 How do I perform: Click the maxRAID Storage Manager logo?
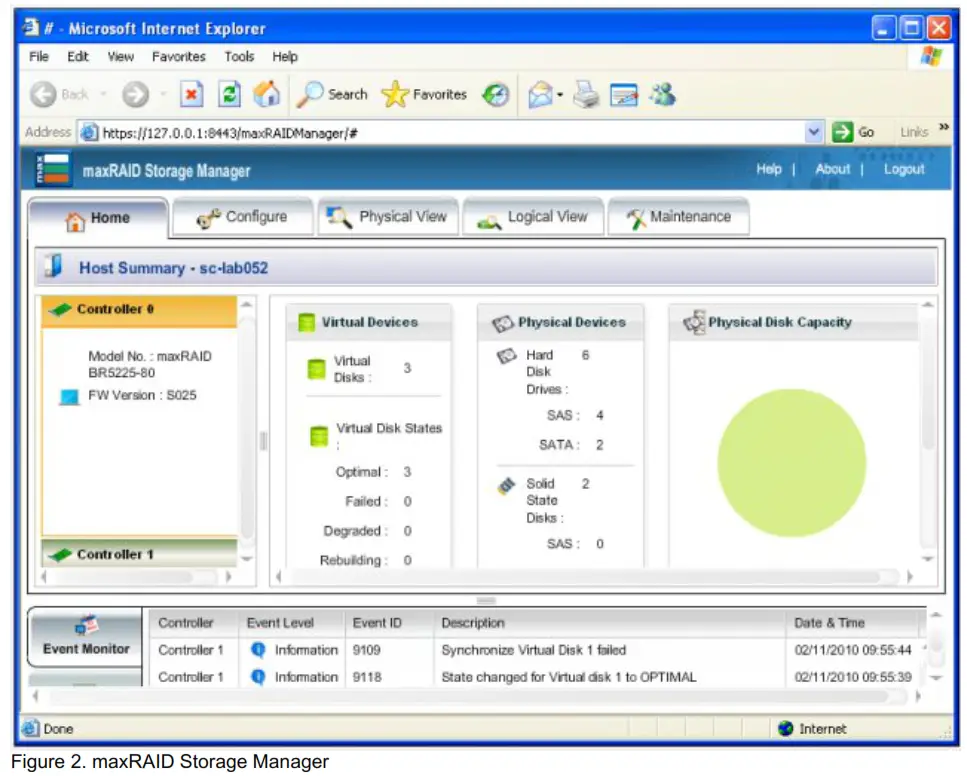point(53,169)
